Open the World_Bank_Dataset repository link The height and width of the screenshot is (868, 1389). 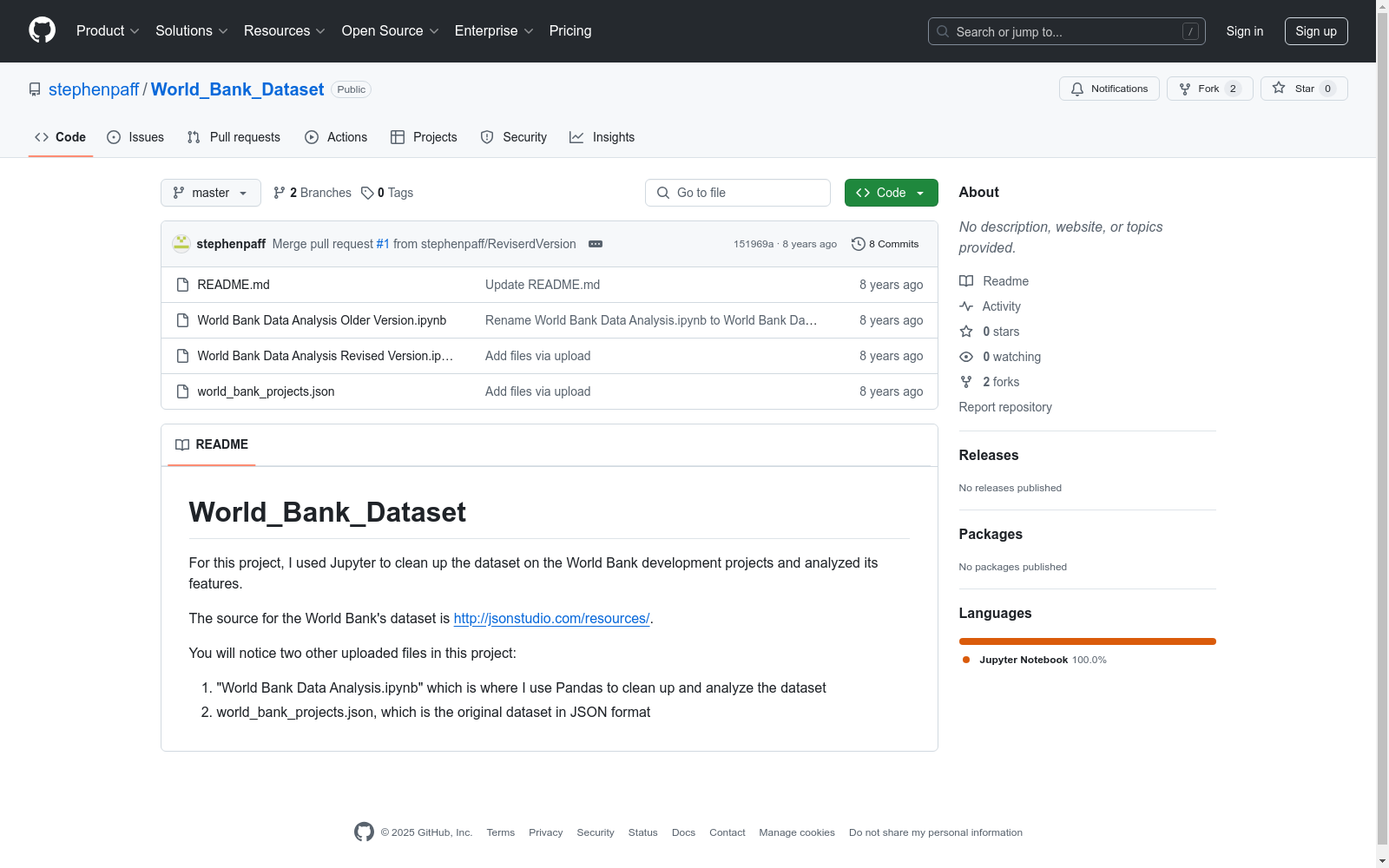click(238, 89)
